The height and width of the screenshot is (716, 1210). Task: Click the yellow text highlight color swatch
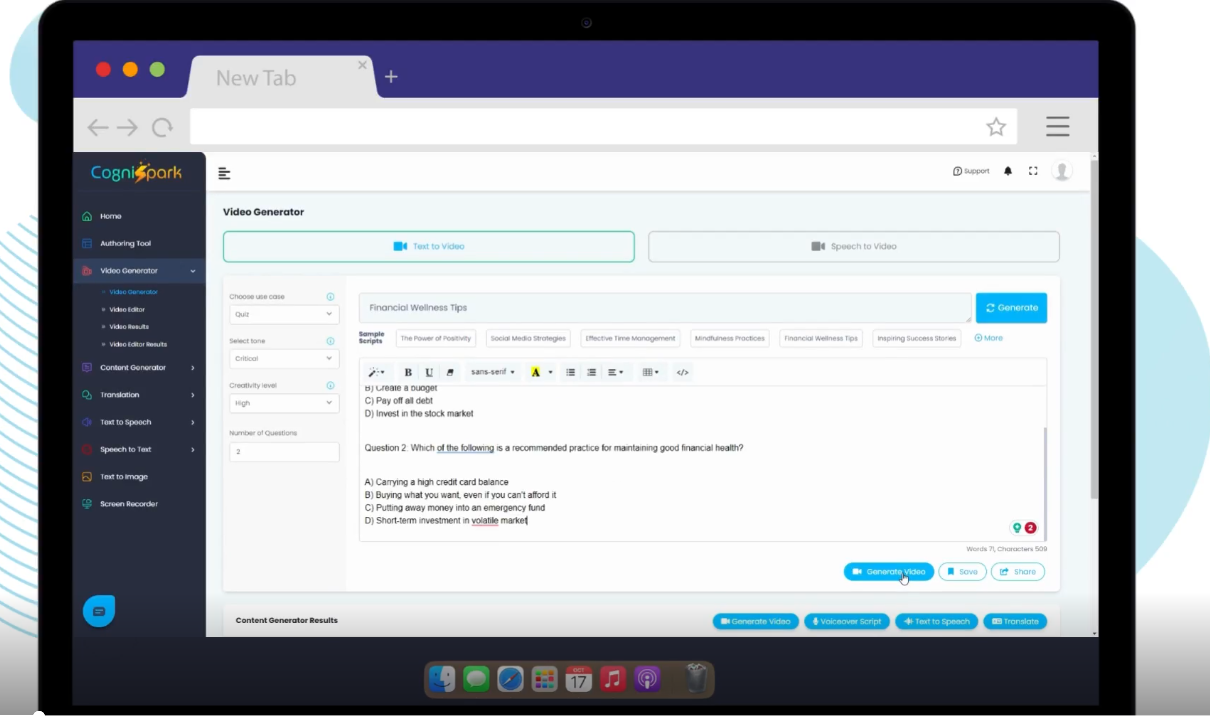(536, 372)
